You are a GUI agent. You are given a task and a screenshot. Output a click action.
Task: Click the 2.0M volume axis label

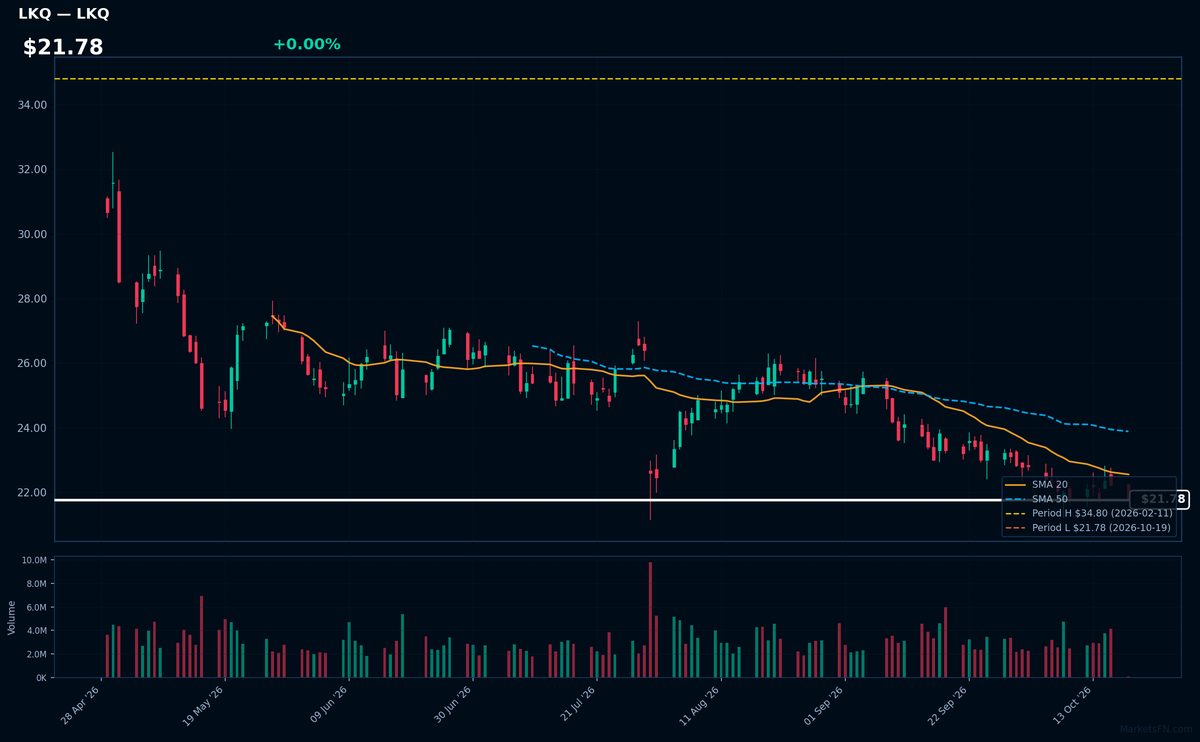tap(37, 654)
